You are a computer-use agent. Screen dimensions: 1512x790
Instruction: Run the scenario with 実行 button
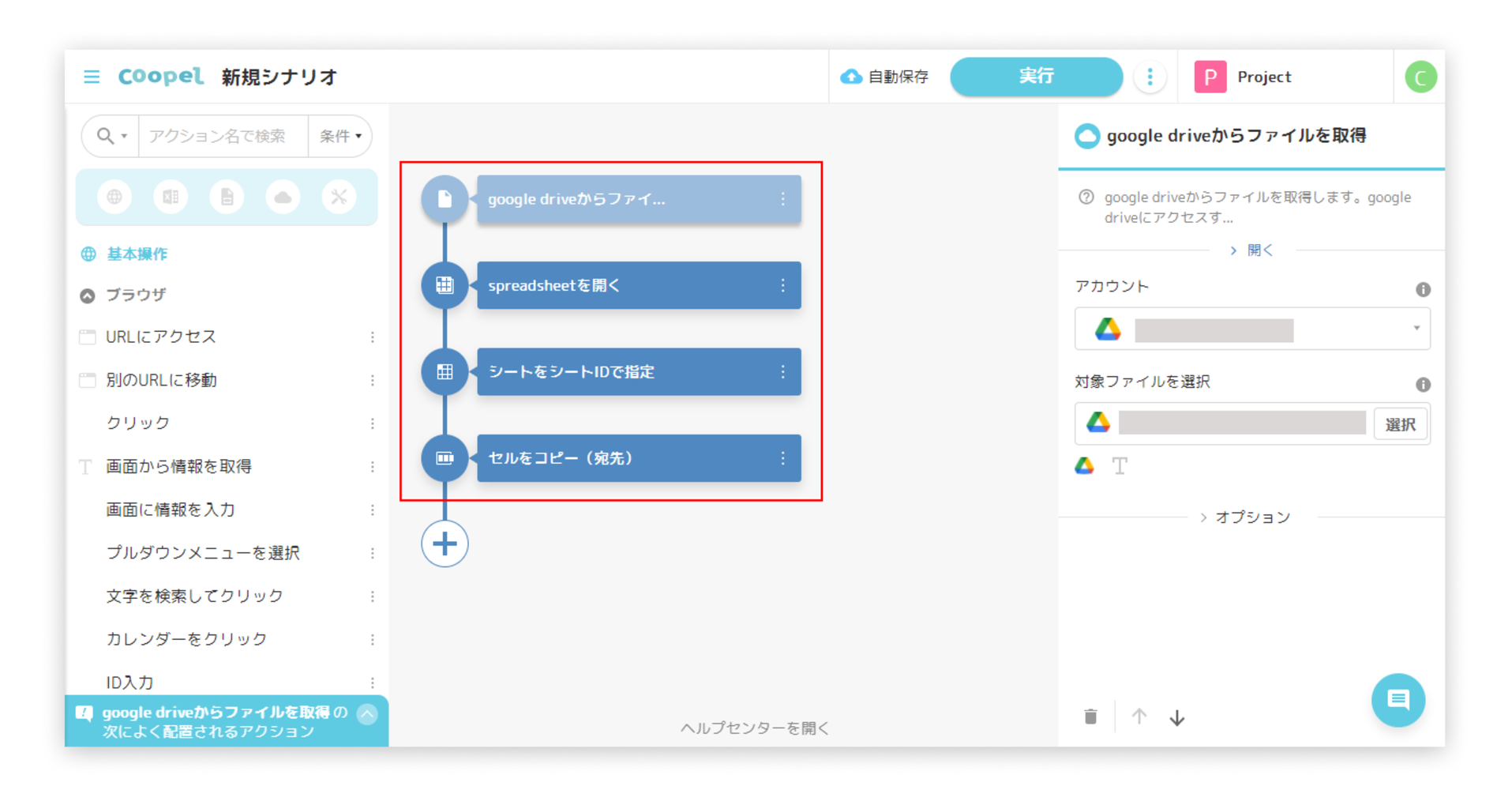(x=1036, y=76)
